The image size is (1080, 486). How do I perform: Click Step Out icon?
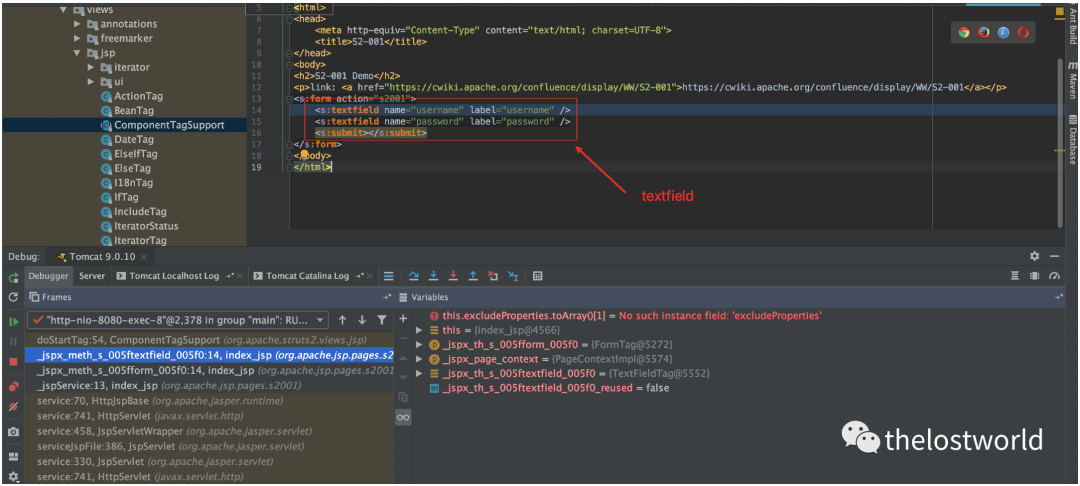coord(473,276)
